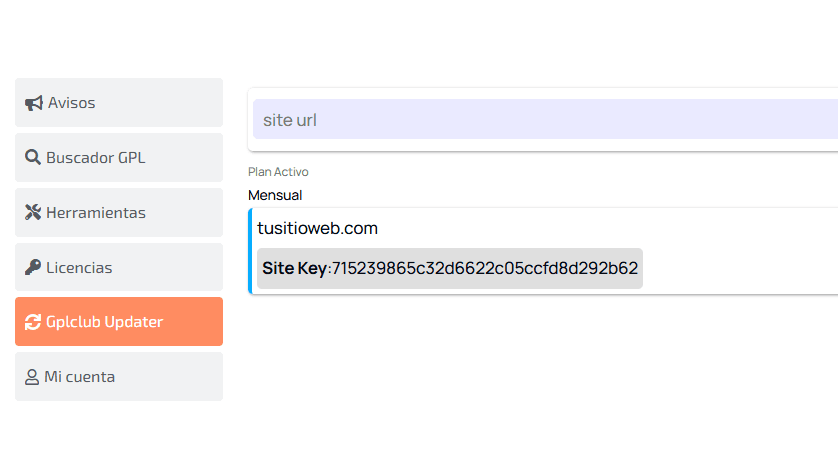
Task: Click the magnifier icon beside Buscador GPL
Action: 33,158
